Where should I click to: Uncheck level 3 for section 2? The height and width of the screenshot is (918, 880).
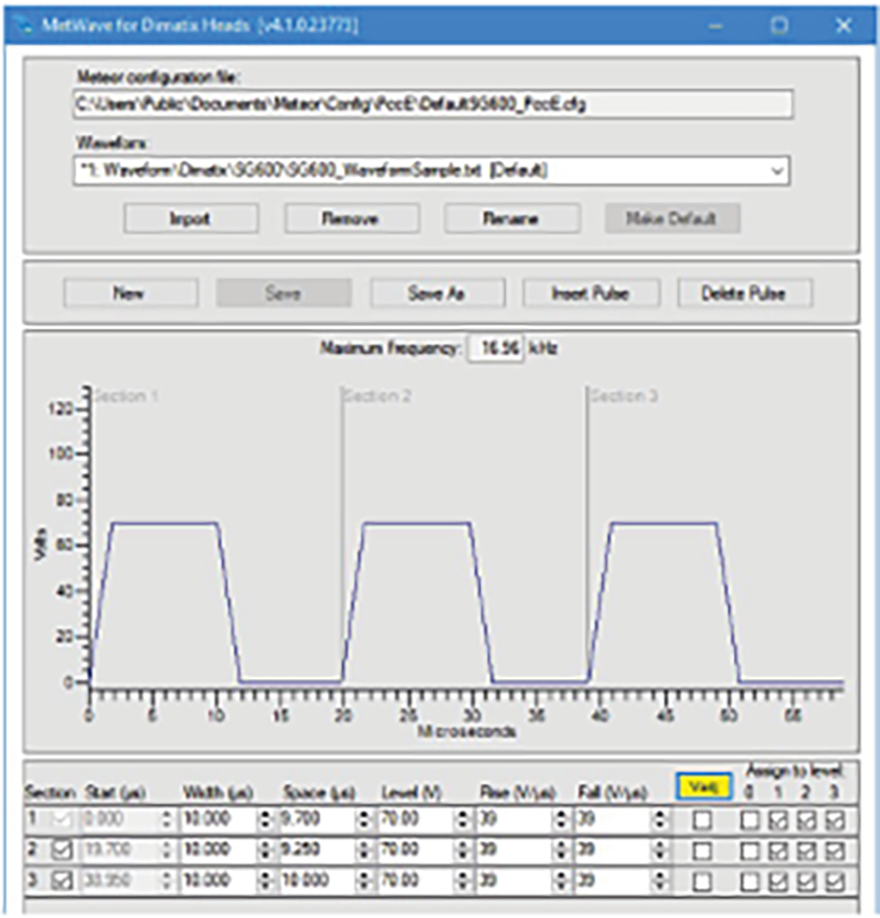(835, 851)
